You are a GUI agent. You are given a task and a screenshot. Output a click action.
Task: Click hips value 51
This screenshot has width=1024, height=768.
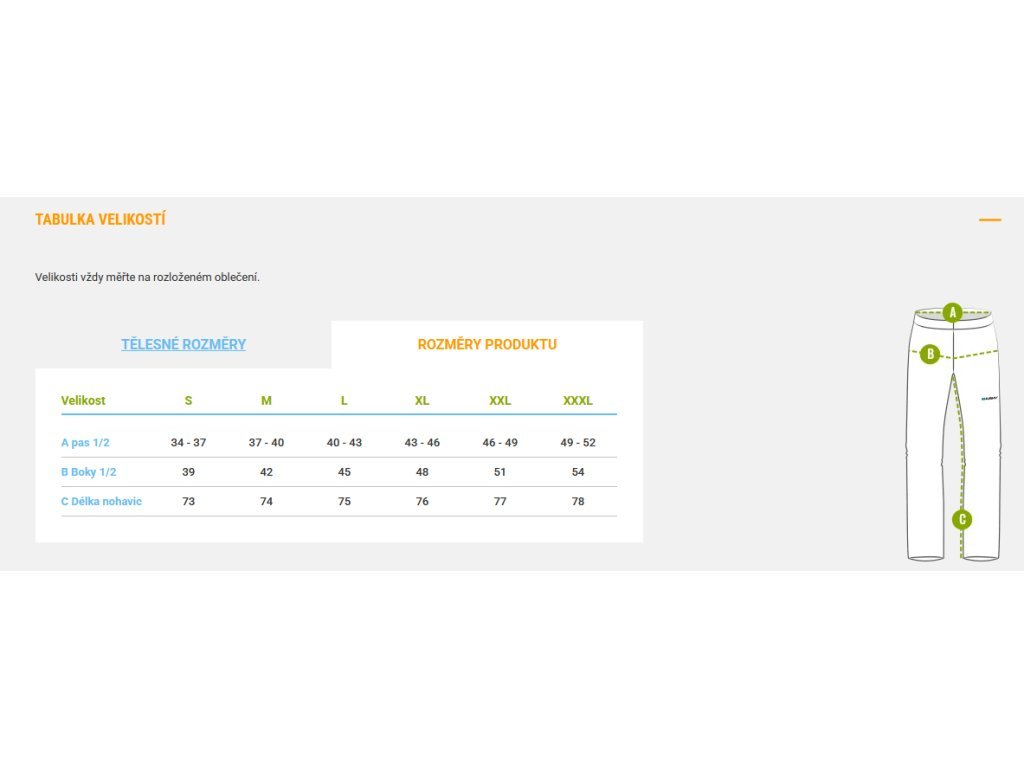pos(500,472)
